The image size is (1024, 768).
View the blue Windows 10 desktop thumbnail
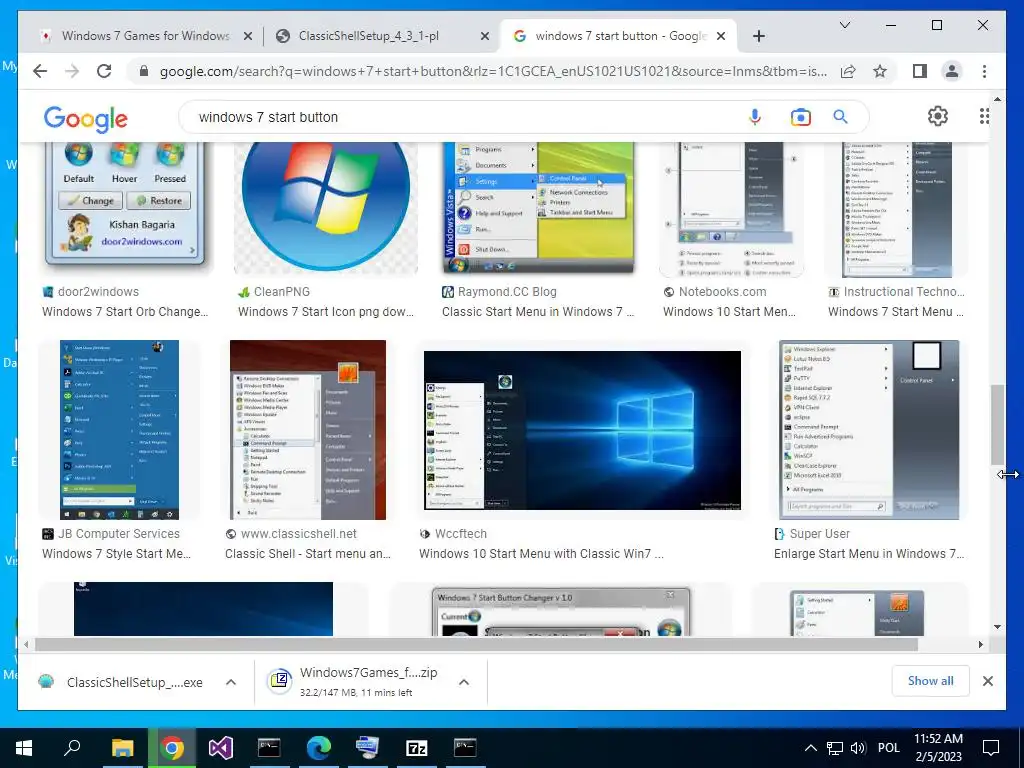pos(582,430)
